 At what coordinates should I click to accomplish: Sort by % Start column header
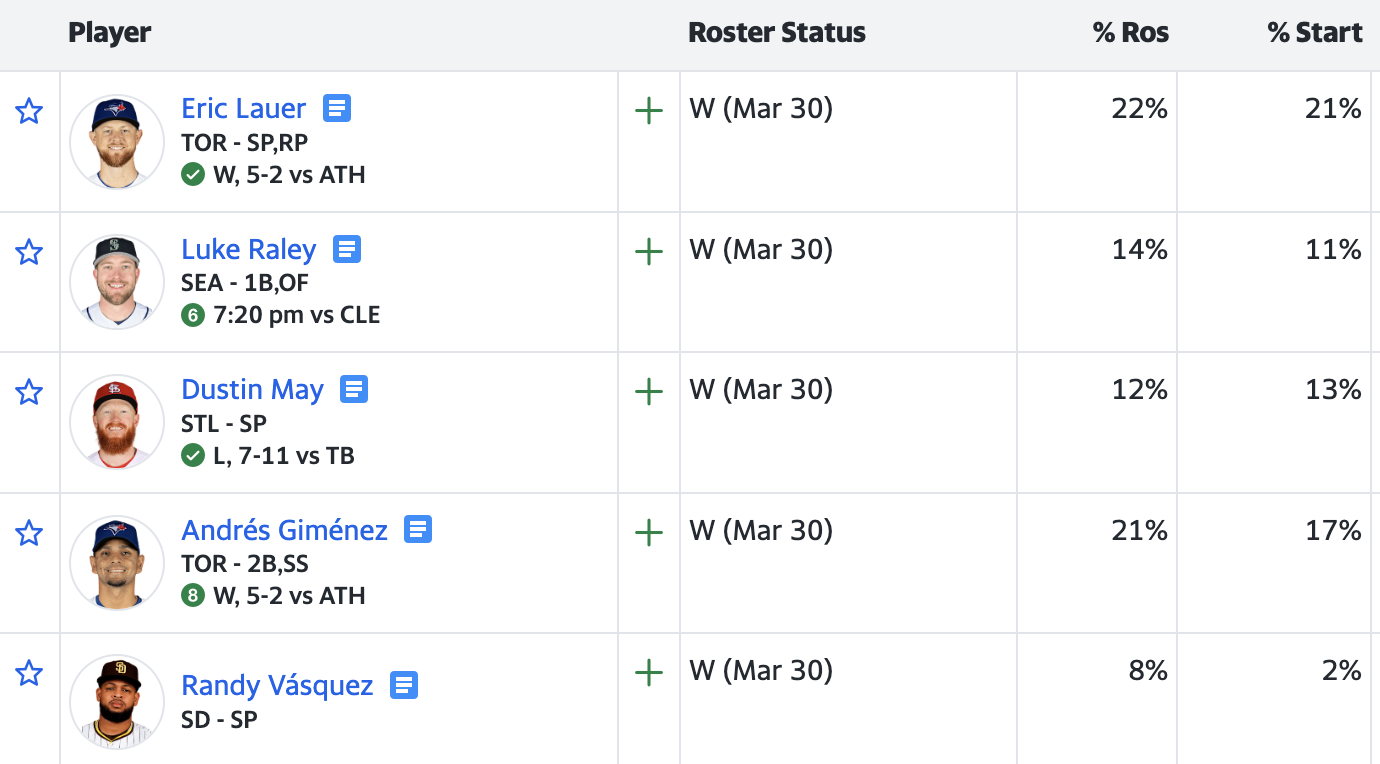tap(1314, 33)
